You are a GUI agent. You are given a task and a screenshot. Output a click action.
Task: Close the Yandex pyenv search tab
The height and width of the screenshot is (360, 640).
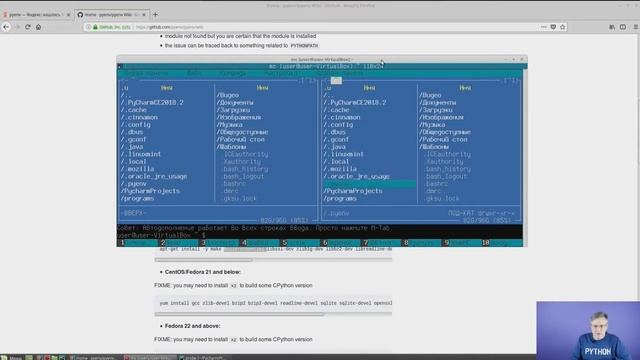click(68, 15)
